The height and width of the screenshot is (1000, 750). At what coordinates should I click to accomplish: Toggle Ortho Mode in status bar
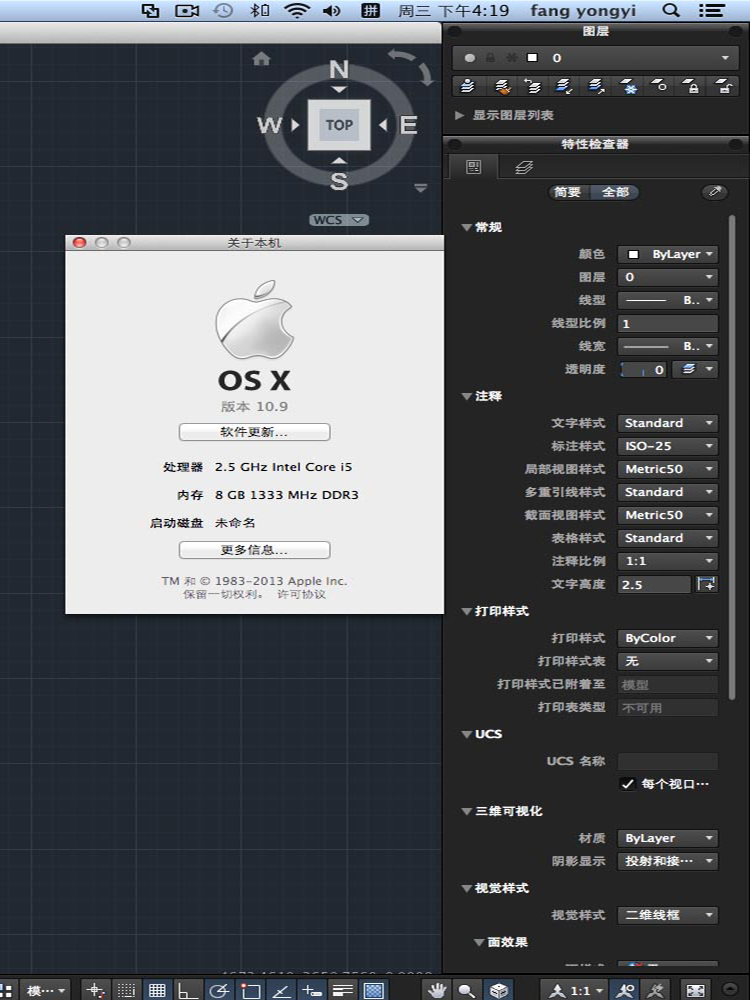point(188,990)
